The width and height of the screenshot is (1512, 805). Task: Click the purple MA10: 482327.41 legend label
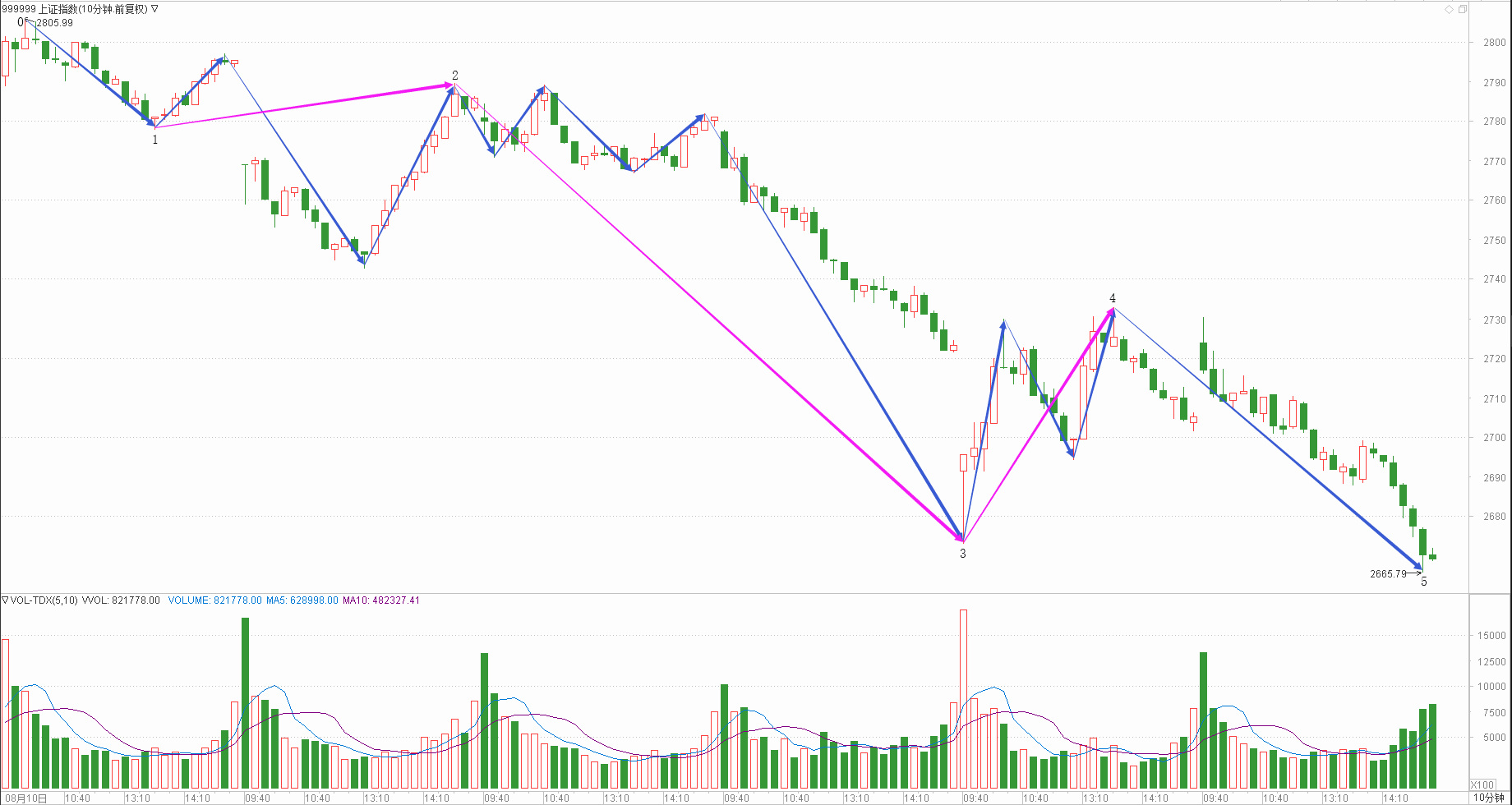coord(381,600)
